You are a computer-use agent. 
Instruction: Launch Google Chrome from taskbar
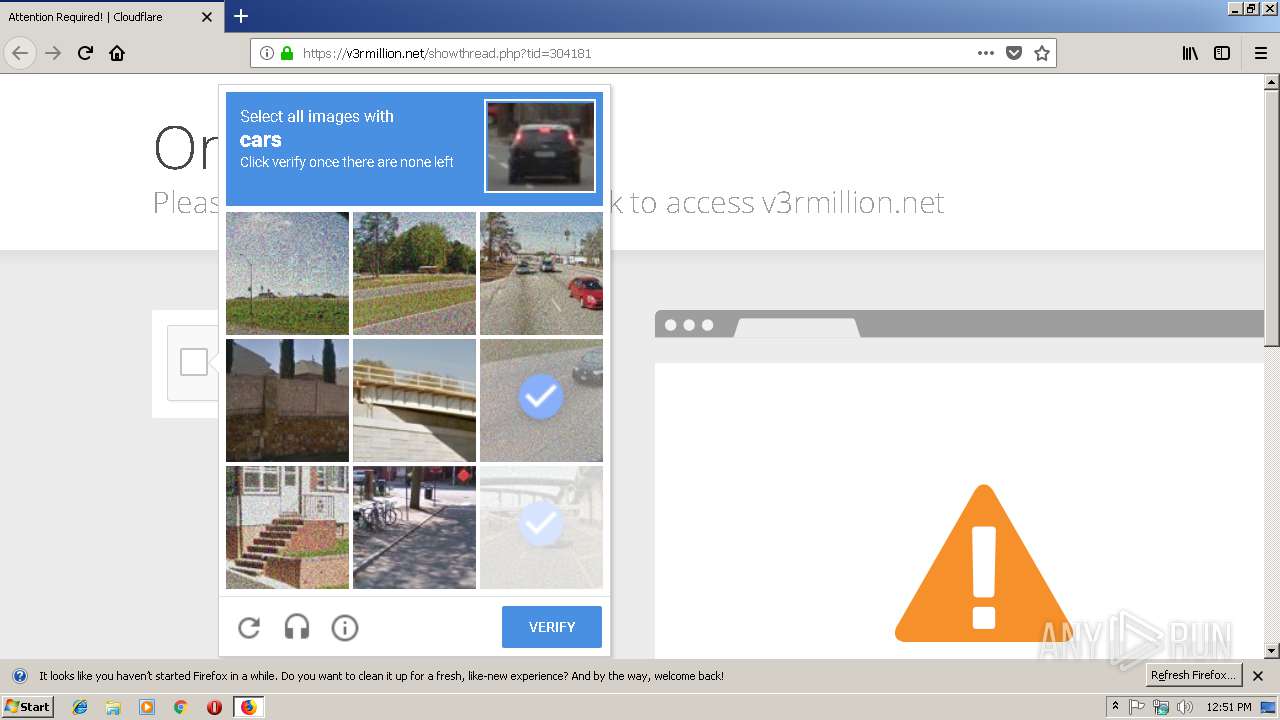tap(180, 707)
